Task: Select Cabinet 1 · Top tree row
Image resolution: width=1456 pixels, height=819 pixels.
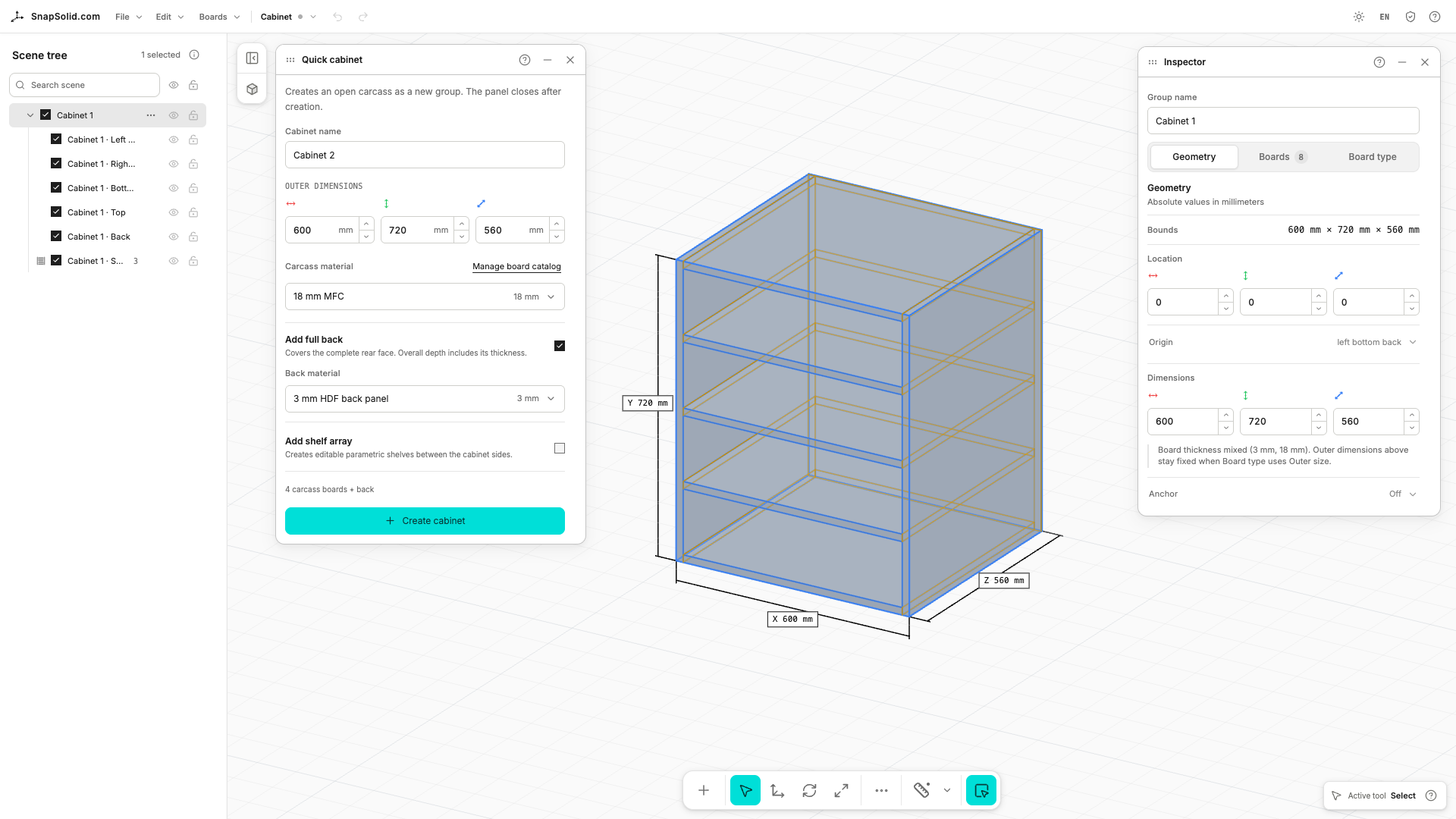Action: [x=108, y=212]
